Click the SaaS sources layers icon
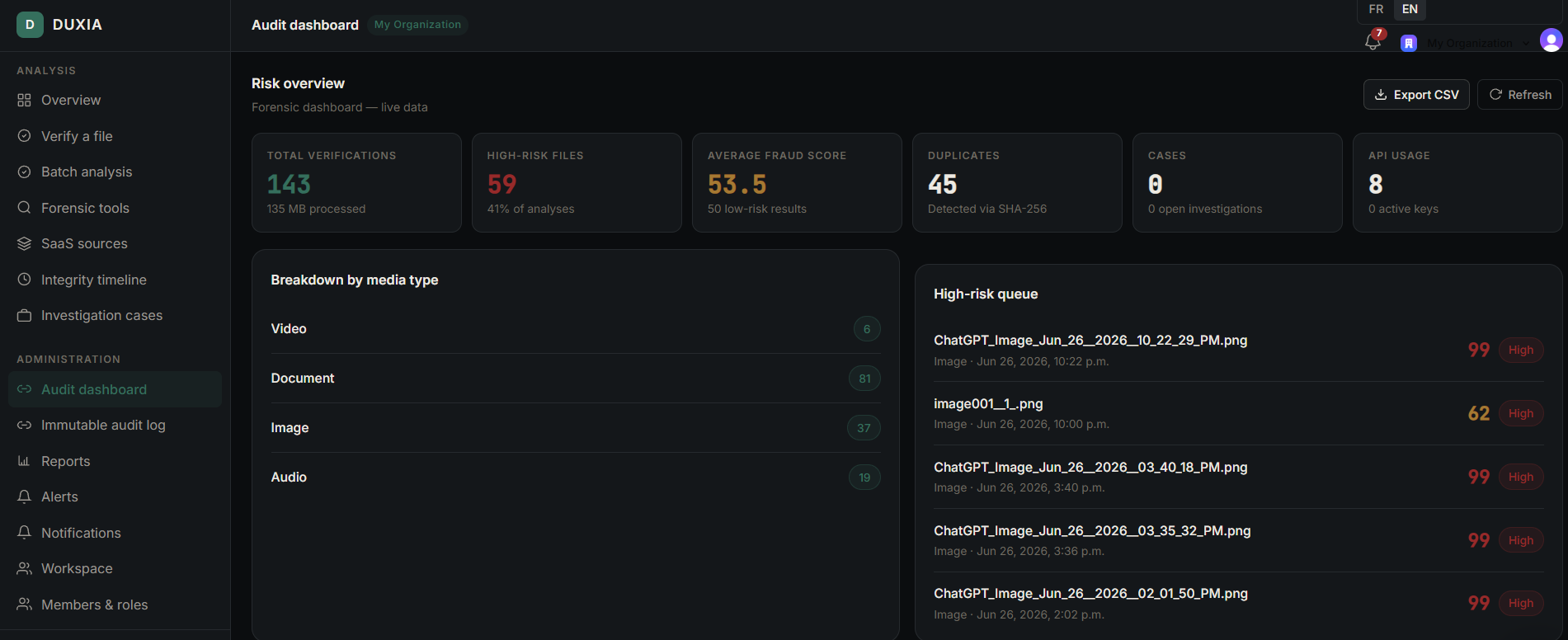 pos(24,243)
